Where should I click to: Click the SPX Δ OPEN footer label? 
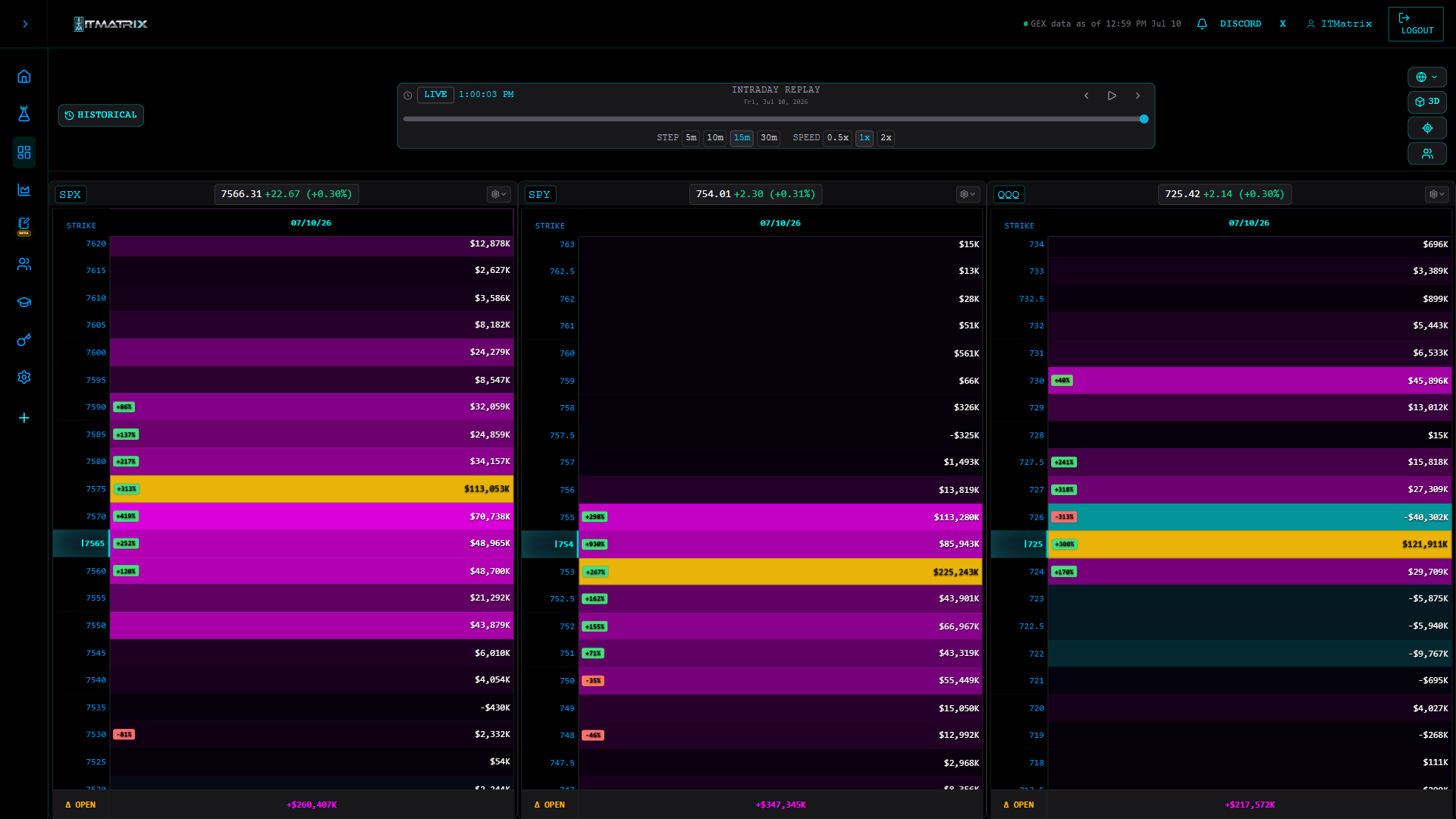click(80, 805)
